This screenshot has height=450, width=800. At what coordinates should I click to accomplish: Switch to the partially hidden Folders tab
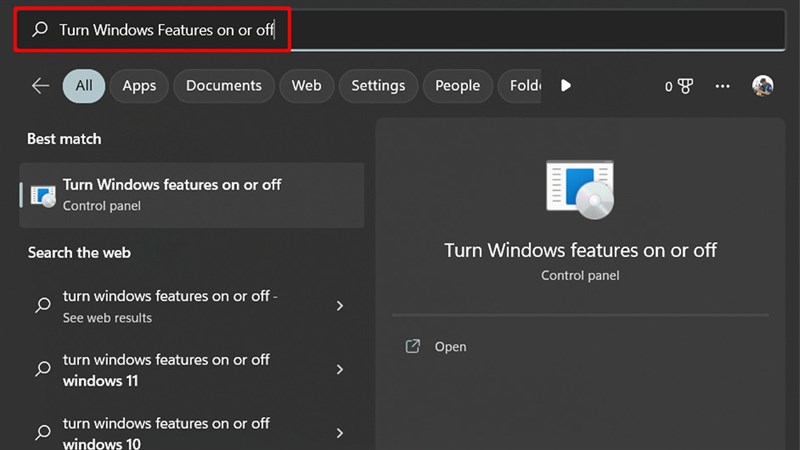tap(519, 86)
